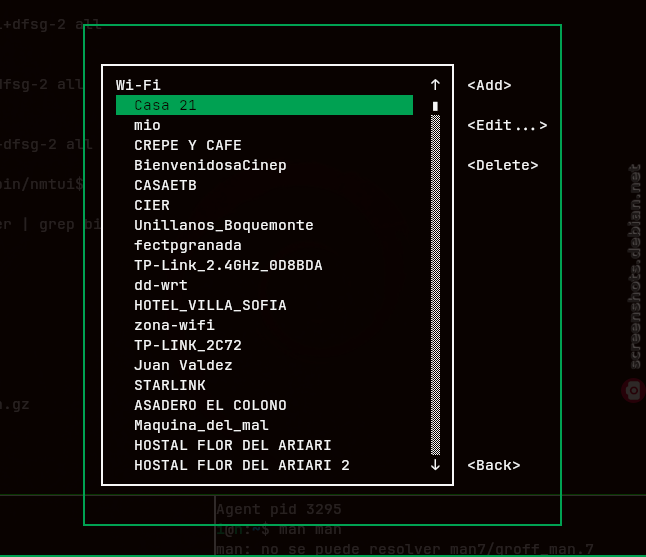Choose HOTEL_VILLA_SOFIA from the list
646x557 pixels.
tap(264, 305)
